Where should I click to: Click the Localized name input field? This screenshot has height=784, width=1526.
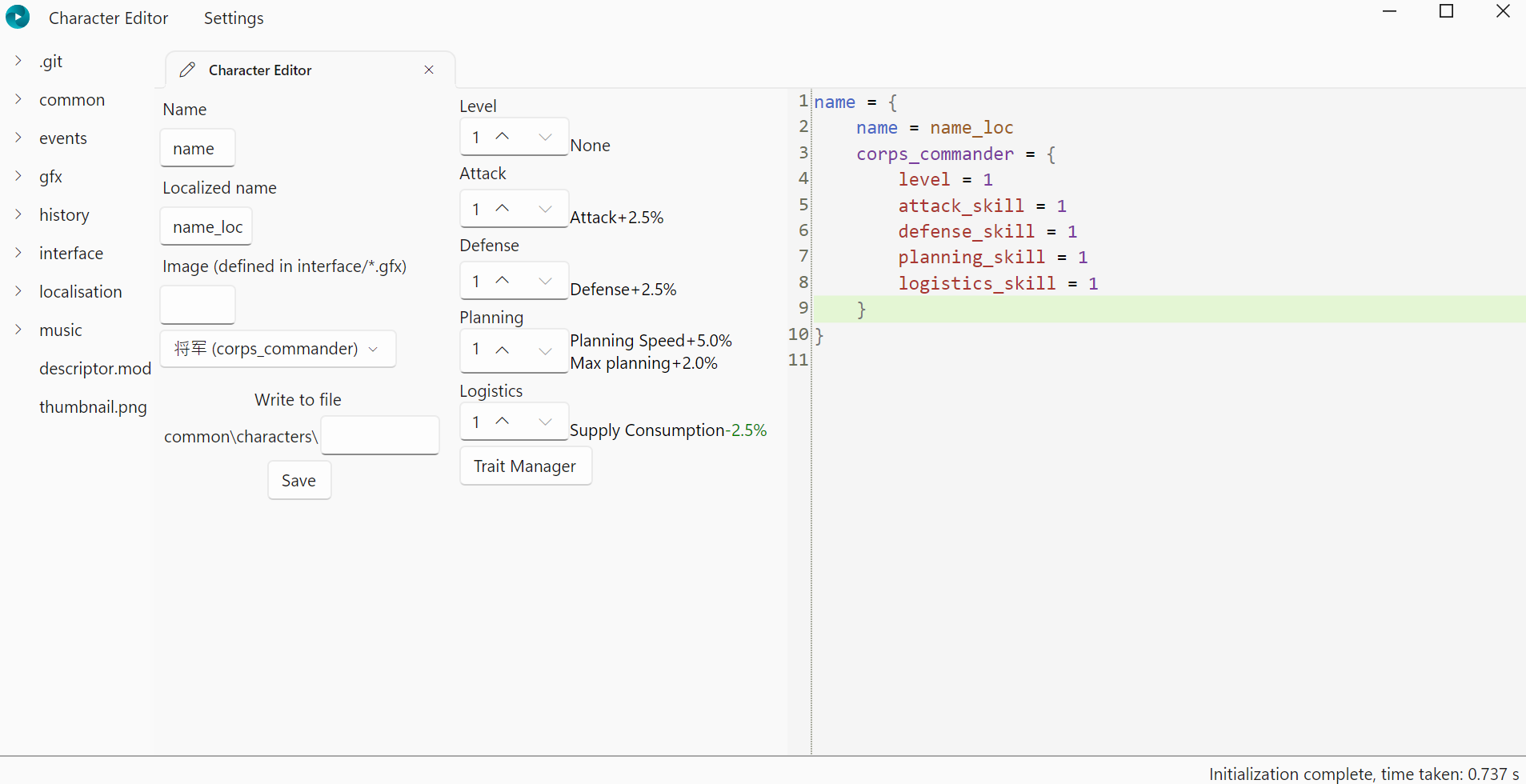pos(206,226)
